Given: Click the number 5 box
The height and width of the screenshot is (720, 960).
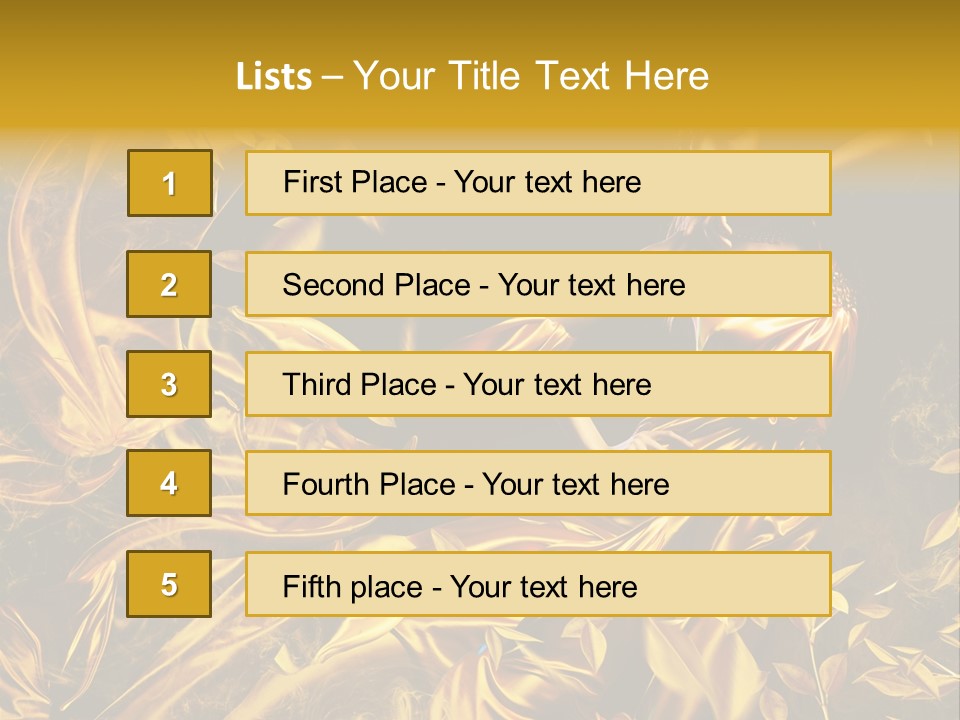Looking at the screenshot, I should (169, 584).
